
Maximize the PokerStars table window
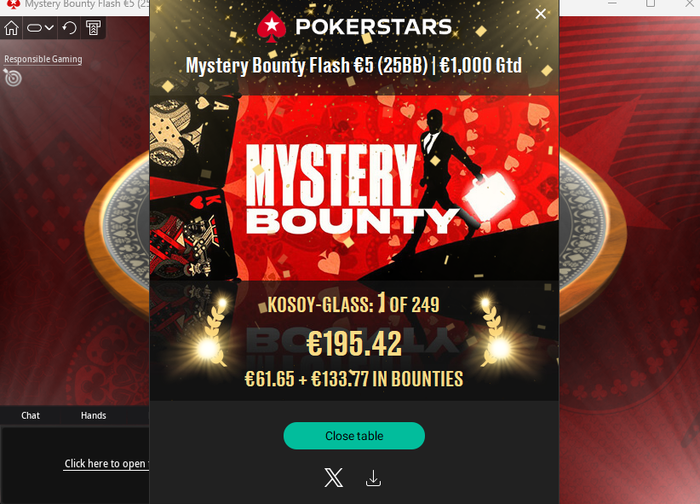click(650, 4)
